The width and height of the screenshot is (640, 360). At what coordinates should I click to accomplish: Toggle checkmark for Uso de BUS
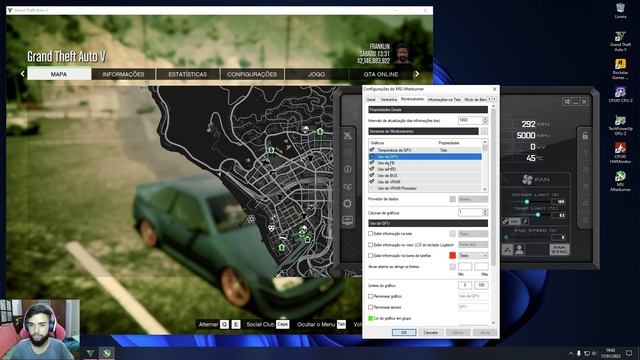[372, 175]
